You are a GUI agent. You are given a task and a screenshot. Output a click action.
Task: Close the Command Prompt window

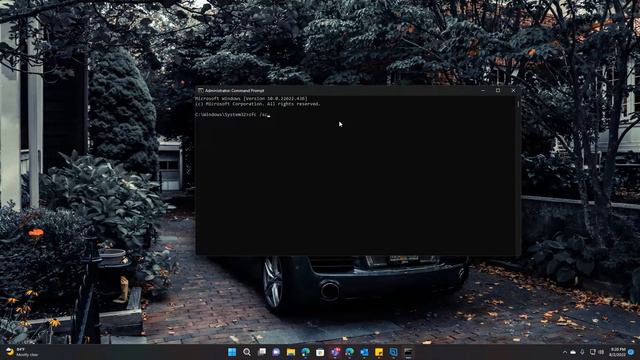[513, 91]
